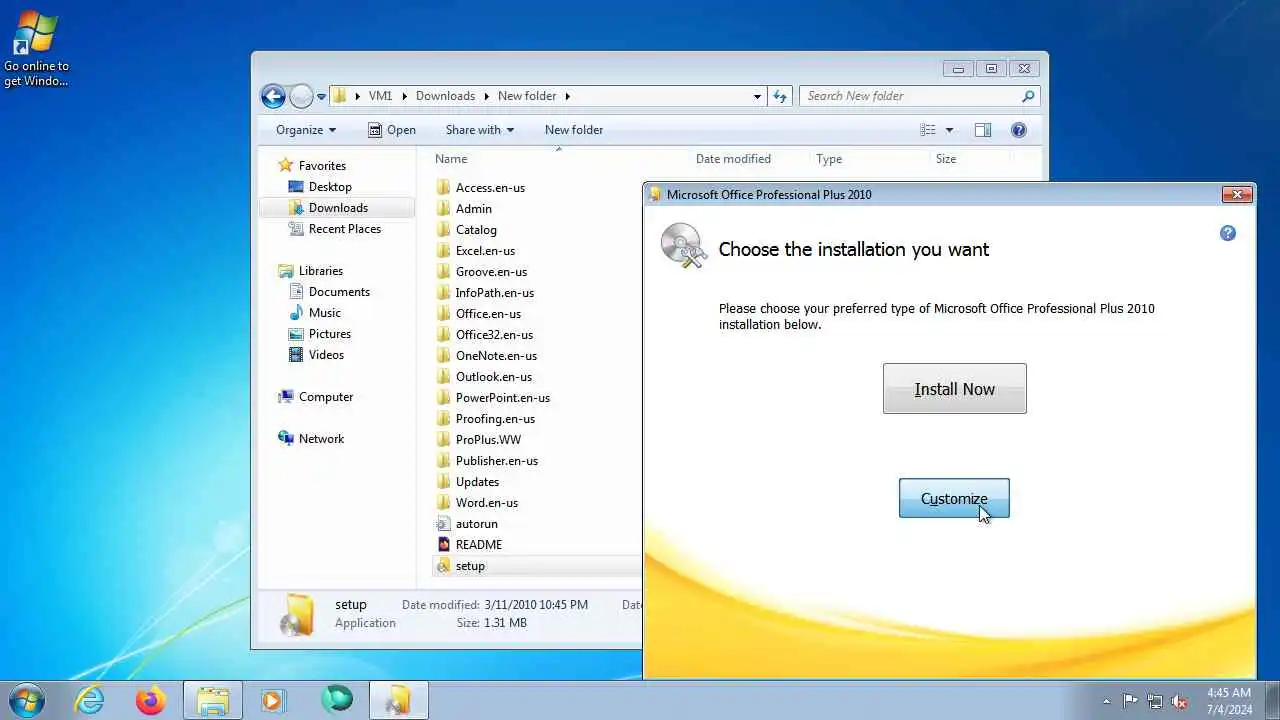Click the Office setup disc icon
This screenshot has height=720, width=1280.
pos(684,246)
